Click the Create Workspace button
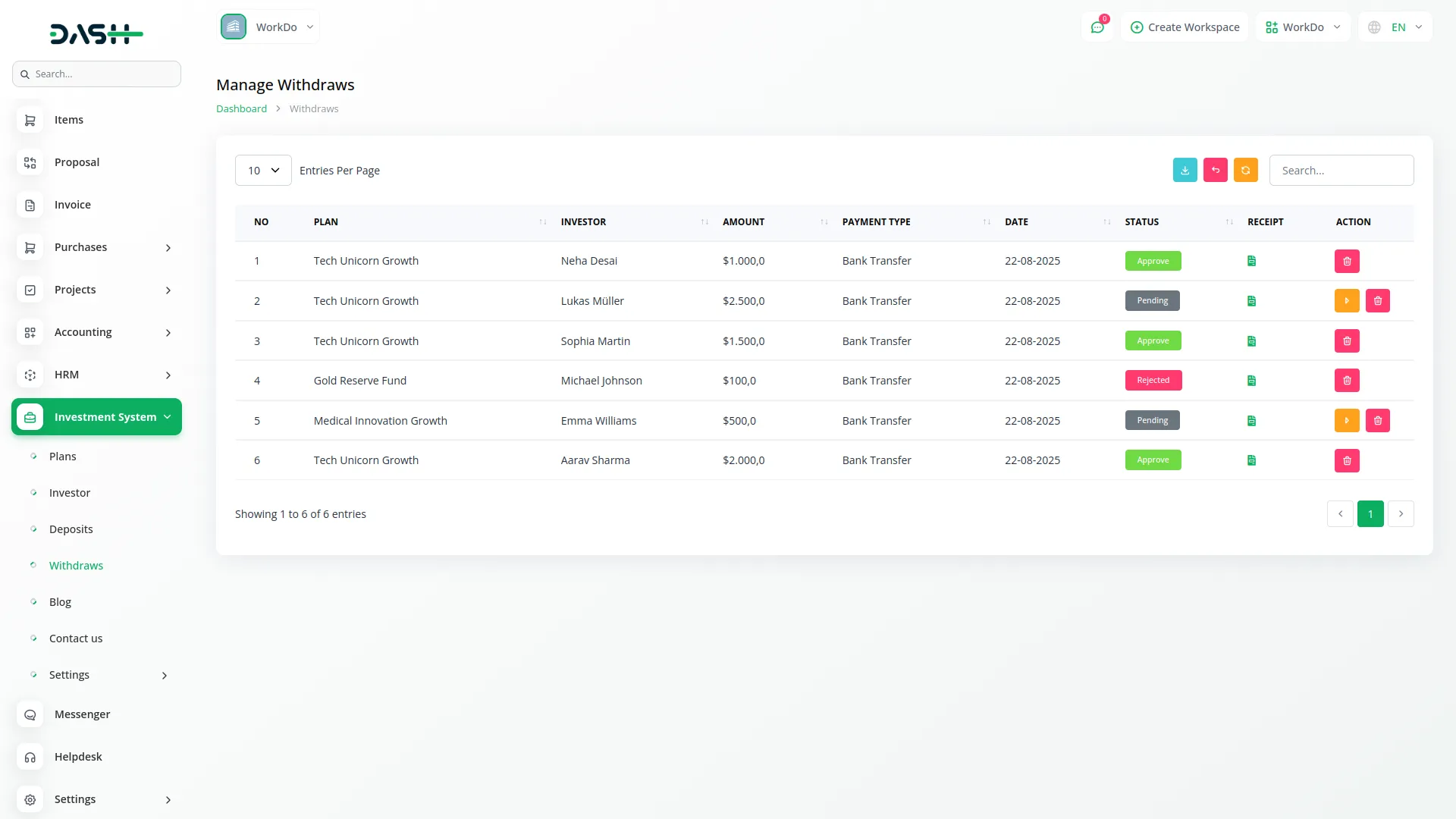The height and width of the screenshot is (819, 1456). pos(1185,27)
